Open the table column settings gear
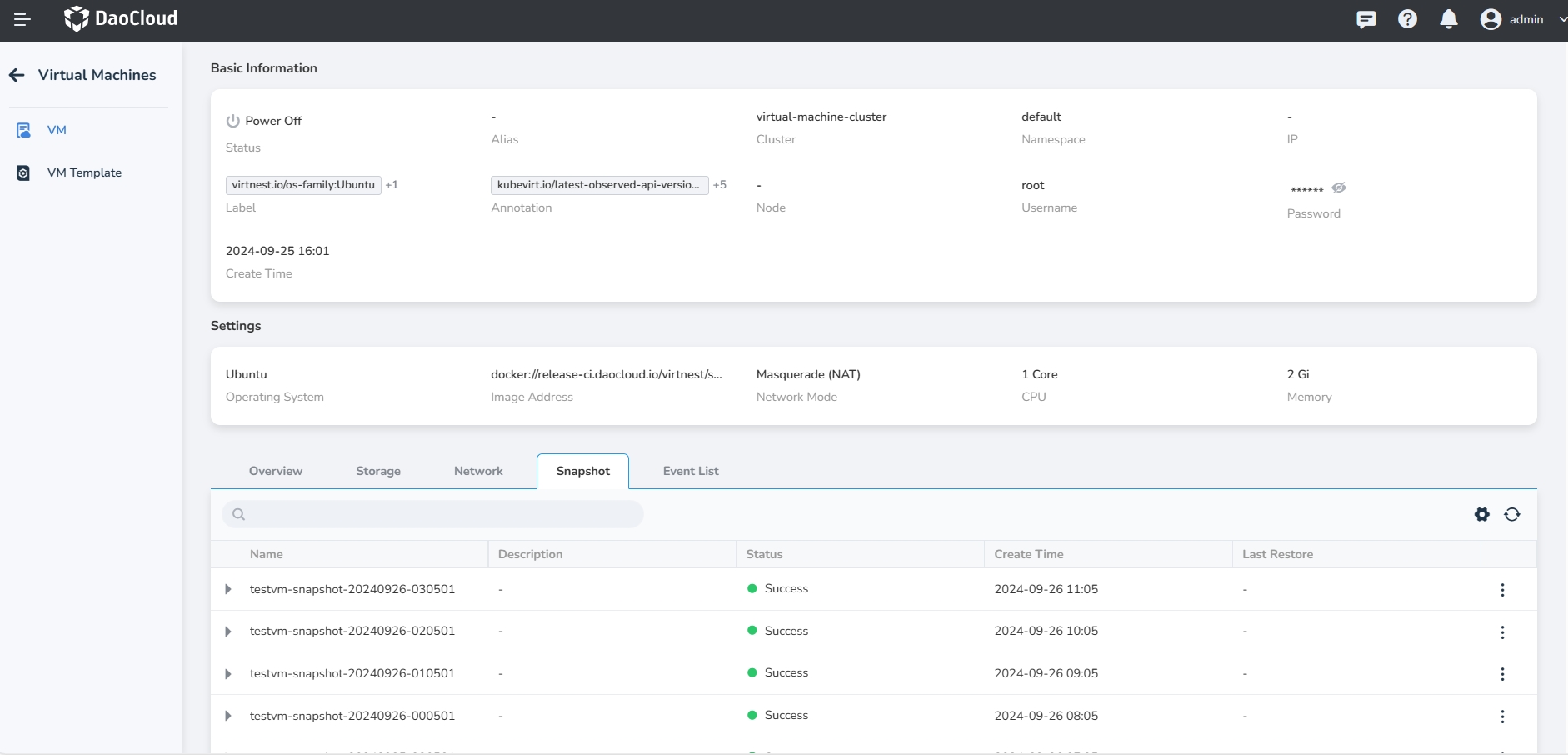1568x755 pixels. (x=1481, y=515)
